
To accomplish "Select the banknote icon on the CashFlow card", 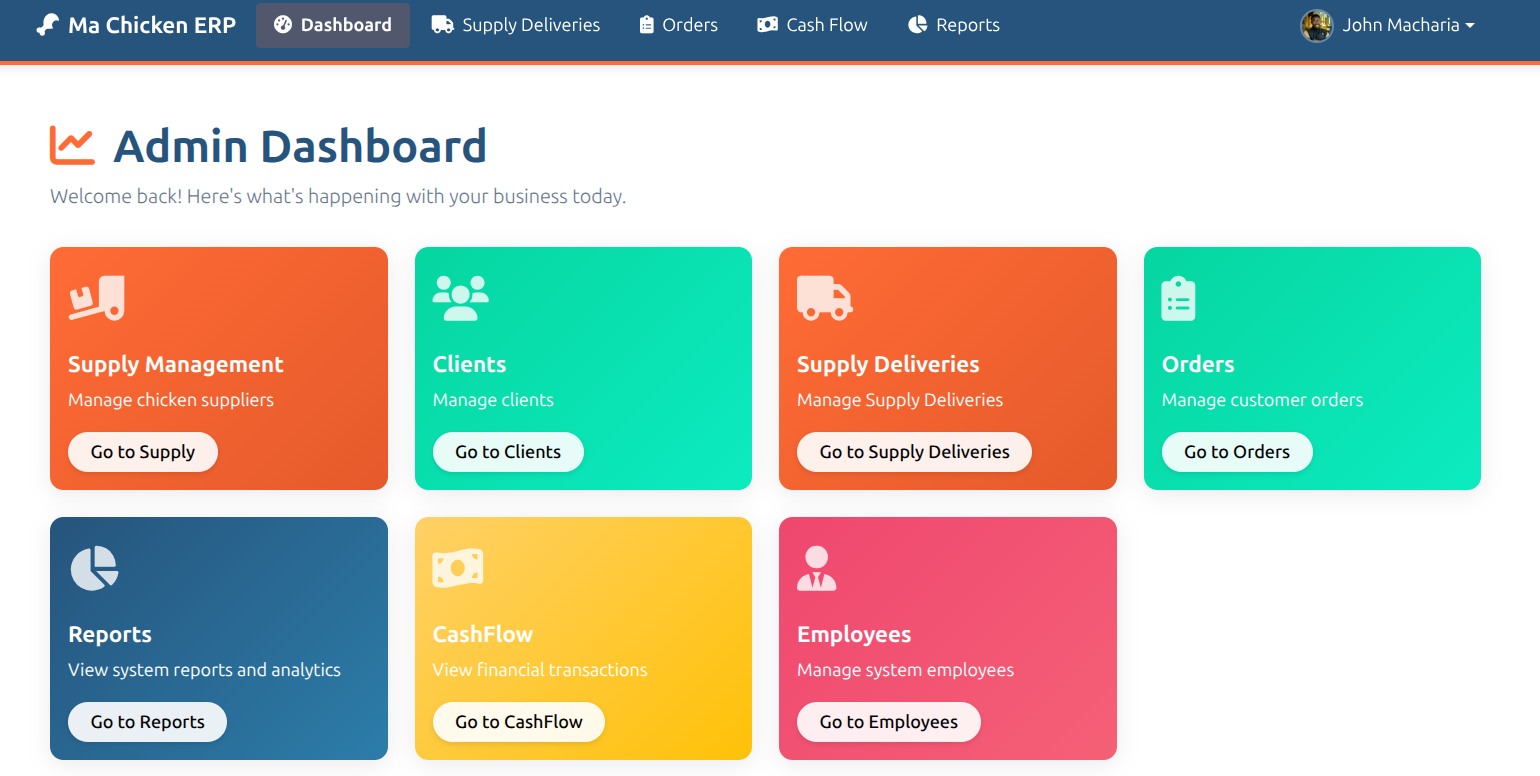I will coord(458,567).
